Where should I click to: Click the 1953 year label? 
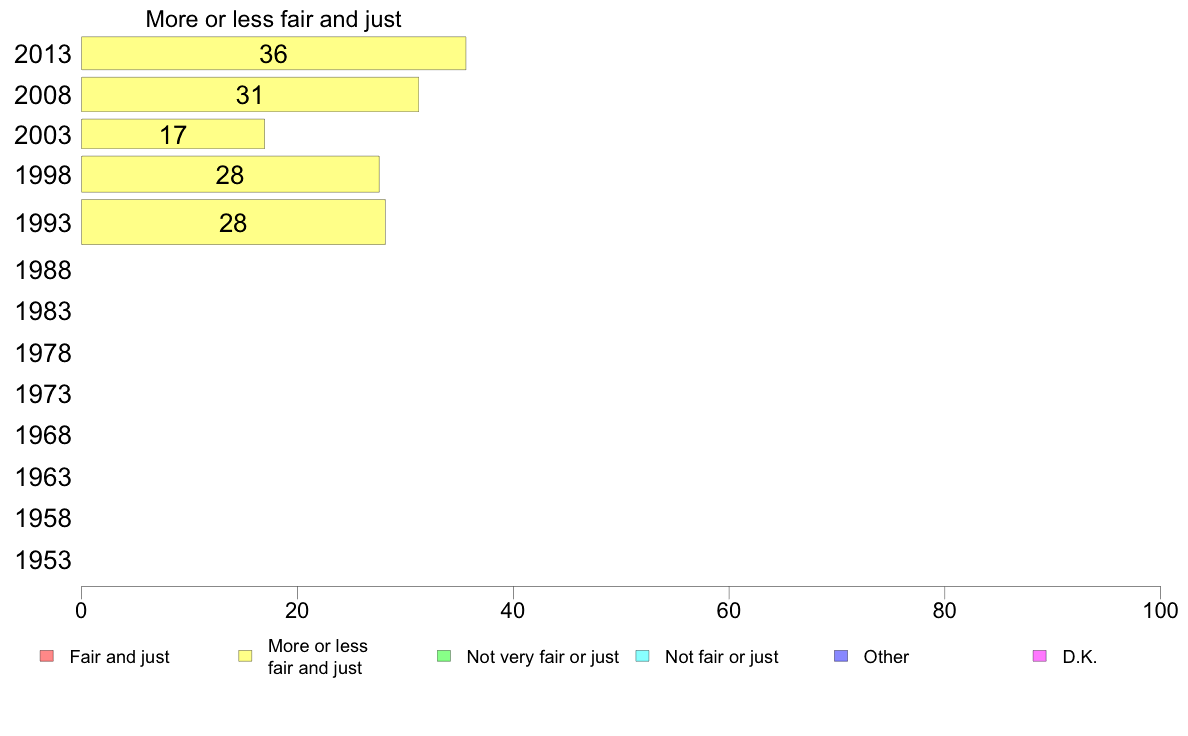[x=43, y=560]
